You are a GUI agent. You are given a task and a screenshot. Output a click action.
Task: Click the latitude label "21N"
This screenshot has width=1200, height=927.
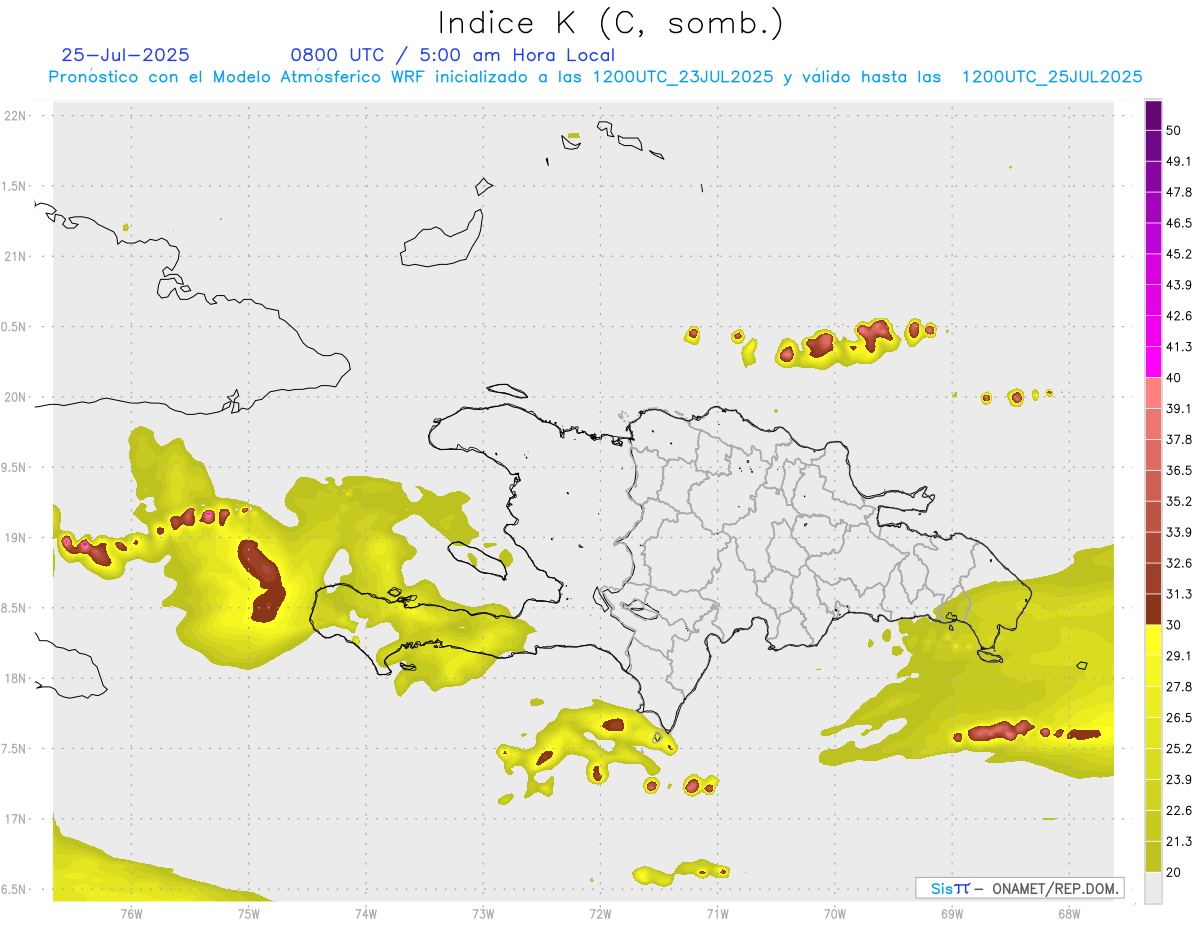coord(16,257)
